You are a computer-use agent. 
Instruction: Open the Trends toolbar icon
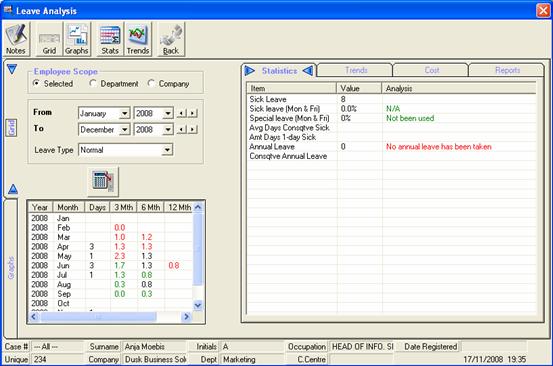[138, 39]
